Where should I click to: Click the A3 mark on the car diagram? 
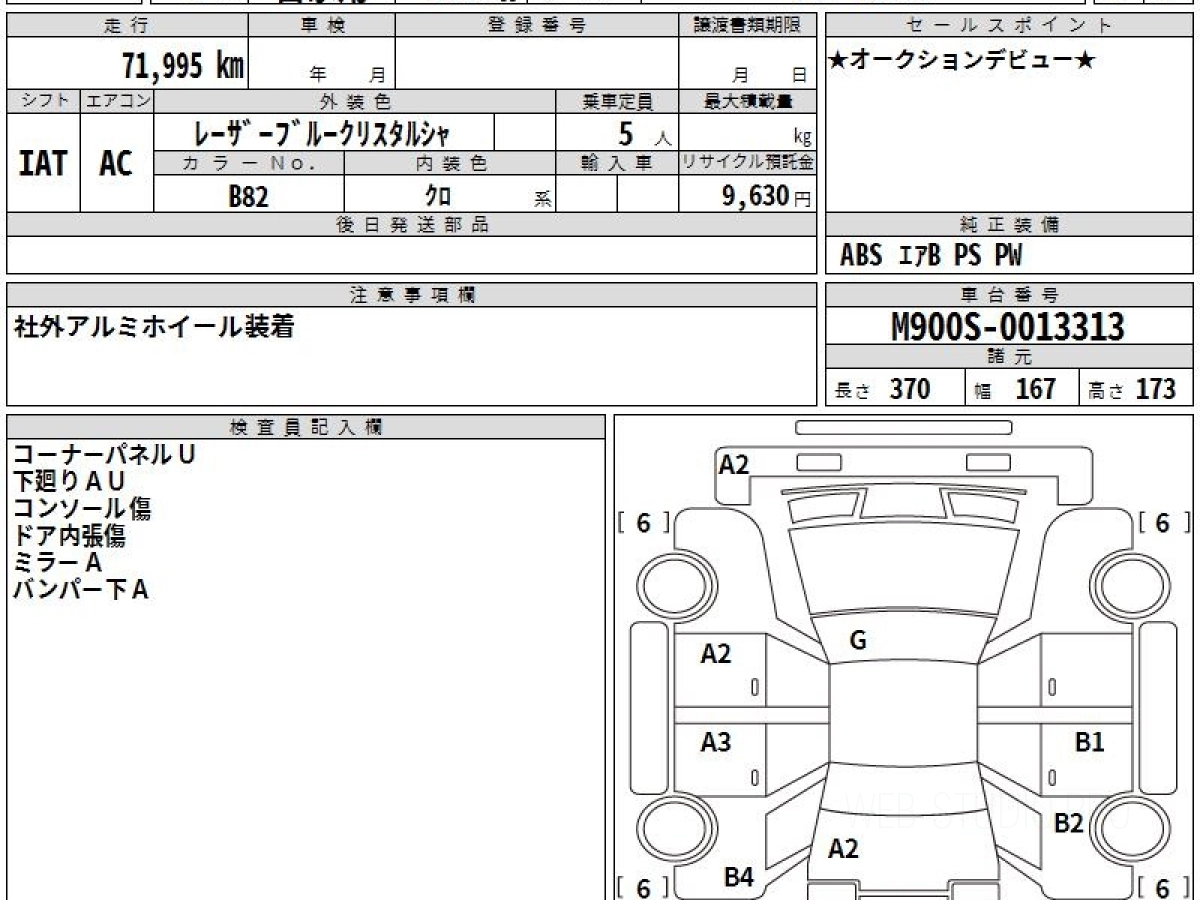point(716,743)
